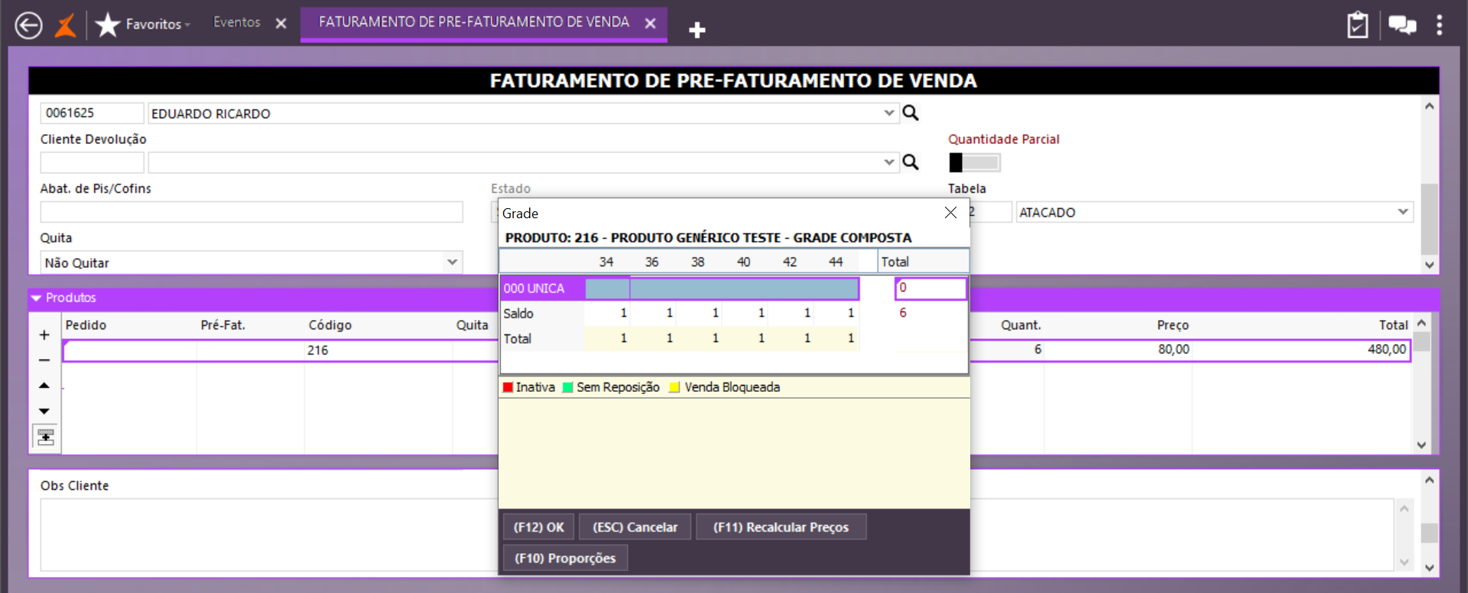1468x593 pixels.
Task: Add a product row with plus icon
Action: (x=44, y=335)
